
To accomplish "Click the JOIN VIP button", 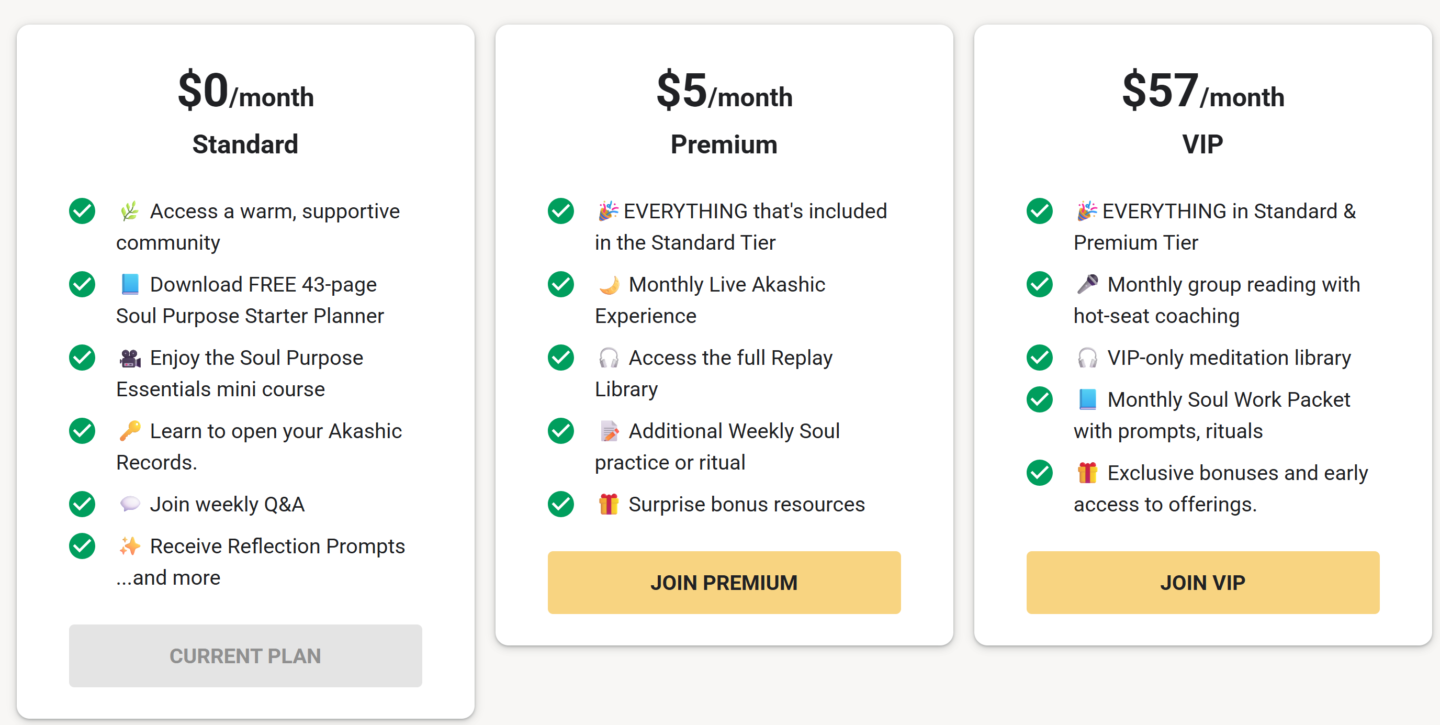I will 1202,582.
